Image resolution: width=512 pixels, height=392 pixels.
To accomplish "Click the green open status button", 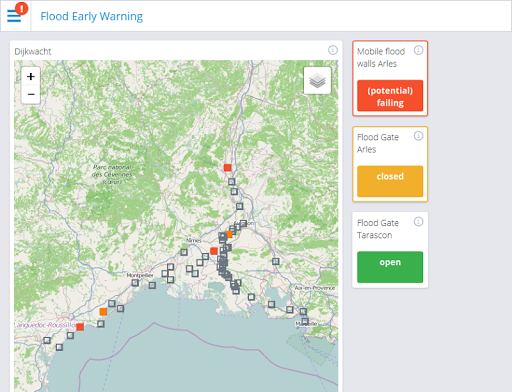I will 390,267.
